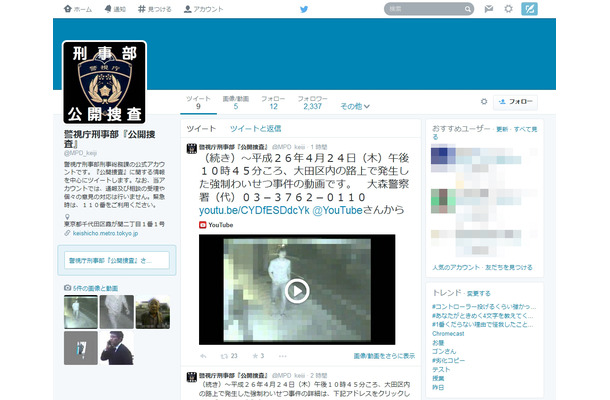The width and height of the screenshot is (610, 400).
Task: Switch to ツイート timeline tab
Action: point(201,128)
